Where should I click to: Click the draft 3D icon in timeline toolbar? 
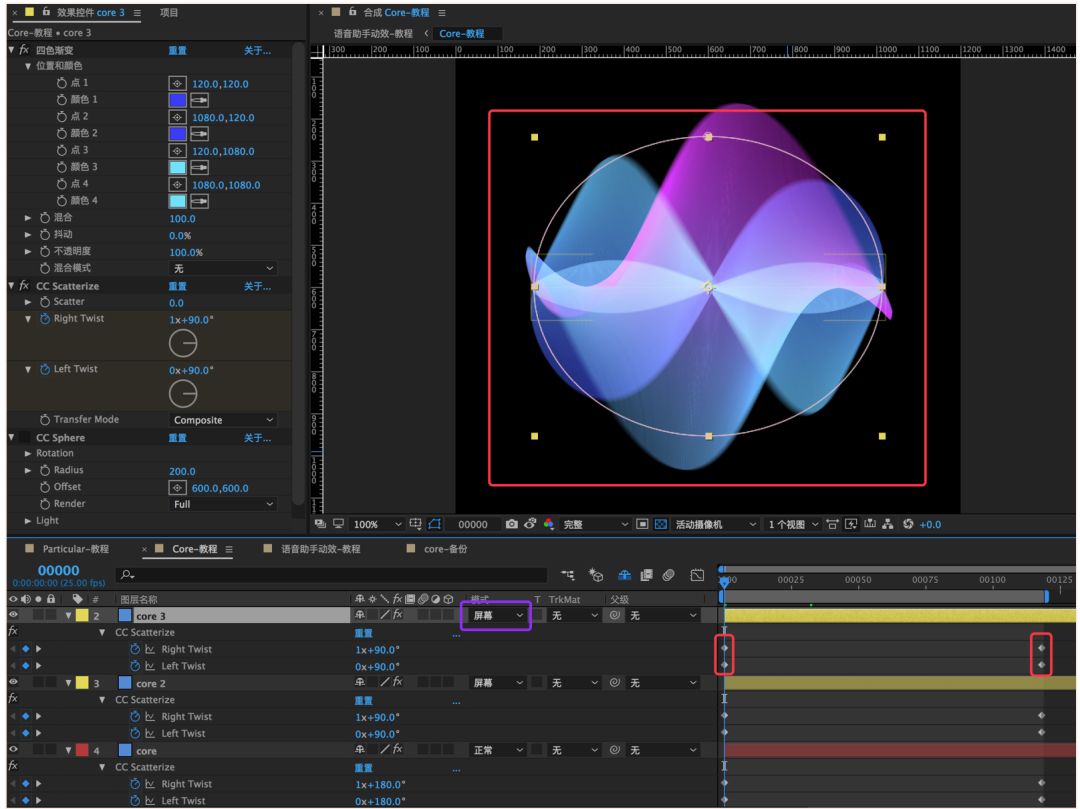click(596, 575)
